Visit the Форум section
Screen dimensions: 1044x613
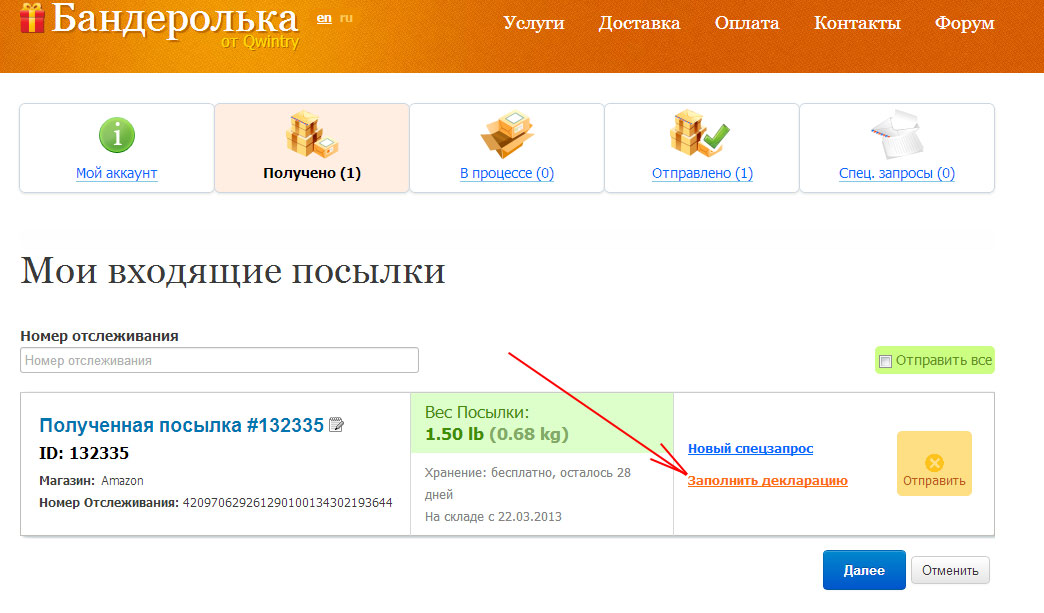coord(964,23)
